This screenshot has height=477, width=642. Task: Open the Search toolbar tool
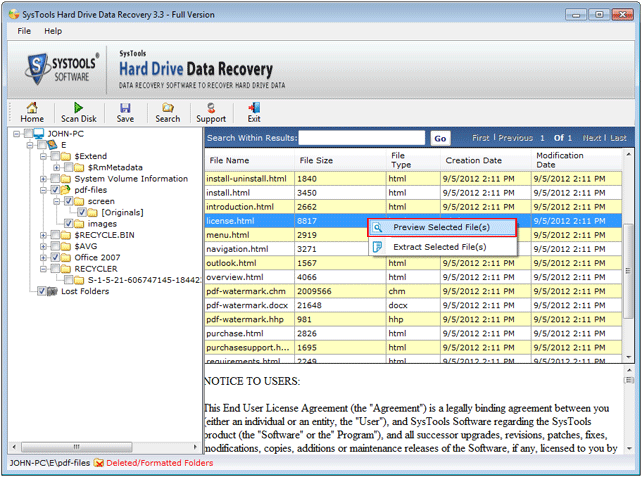(x=167, y=113)
